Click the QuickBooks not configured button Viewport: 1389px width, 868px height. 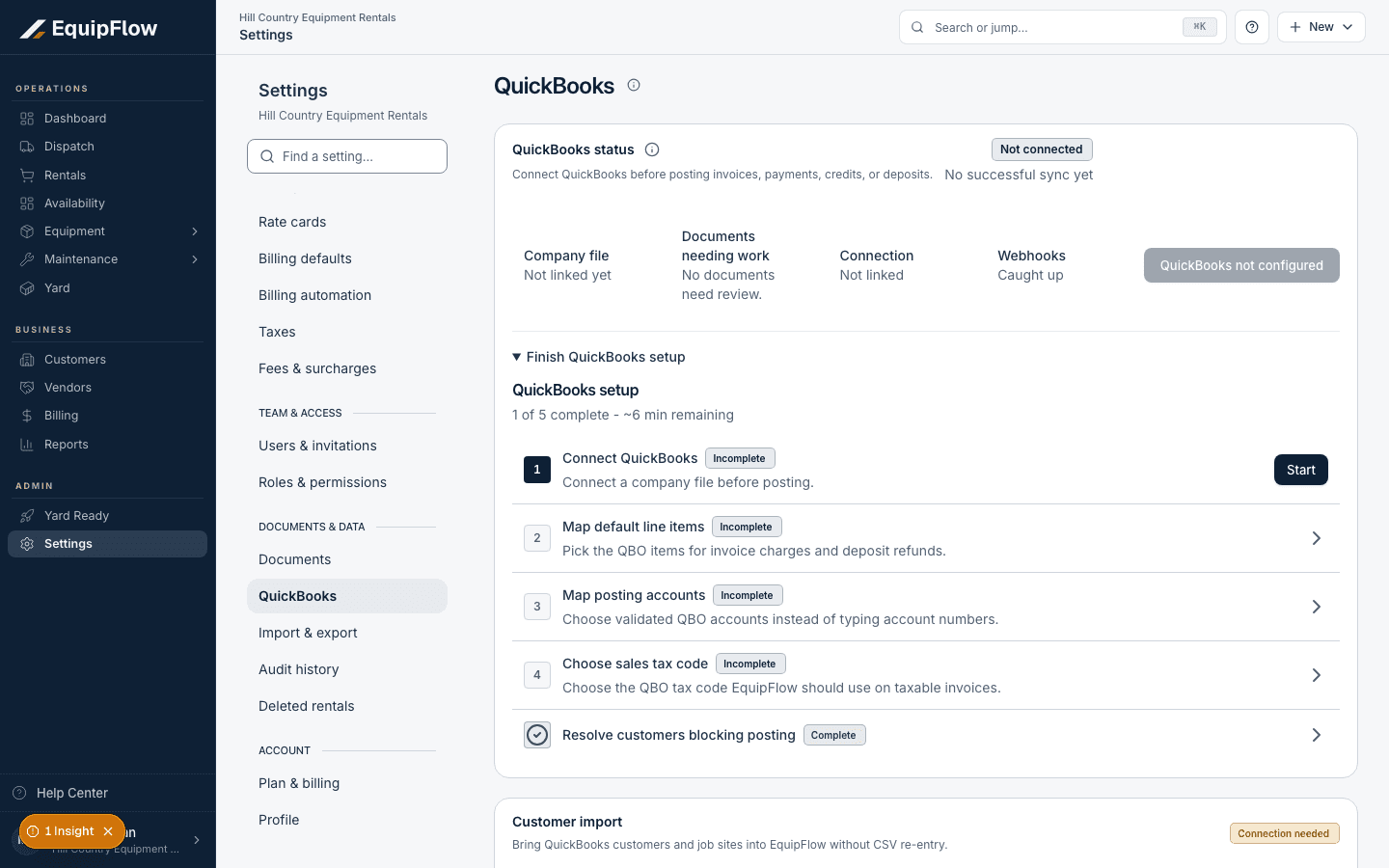(1241, 265)
